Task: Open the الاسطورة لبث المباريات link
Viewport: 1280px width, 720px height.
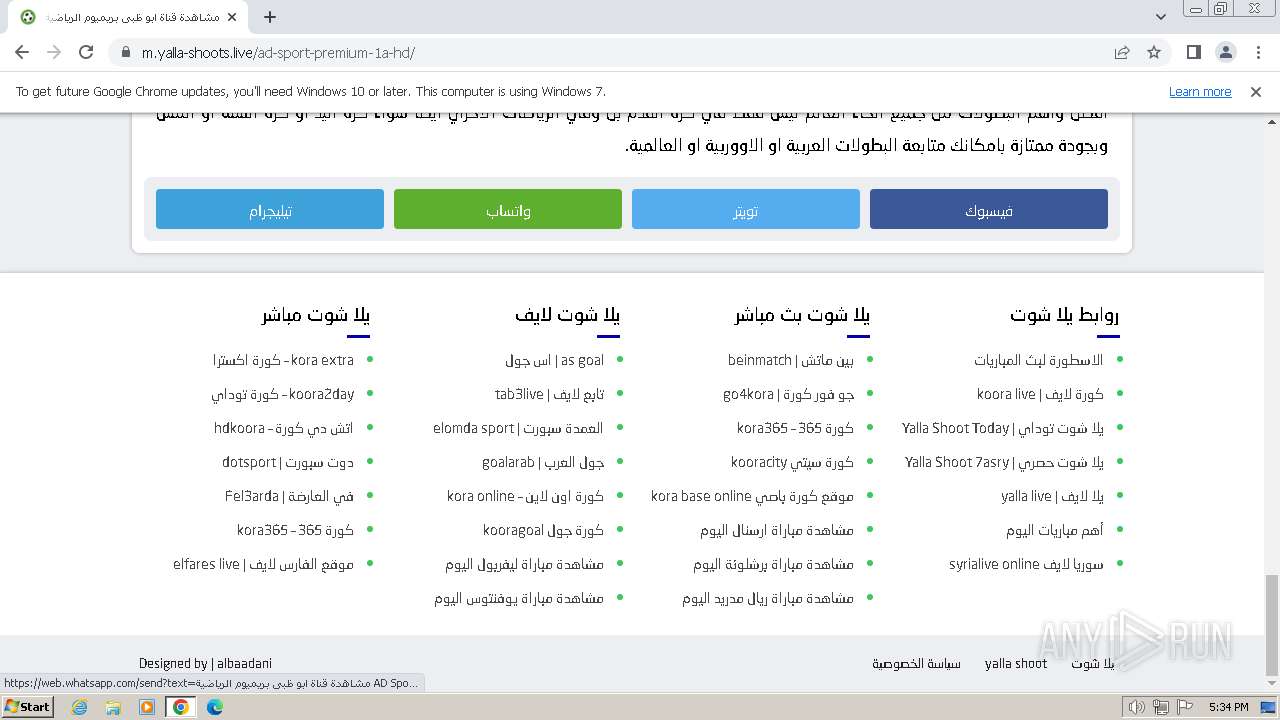Action: tap(1038, 360)
